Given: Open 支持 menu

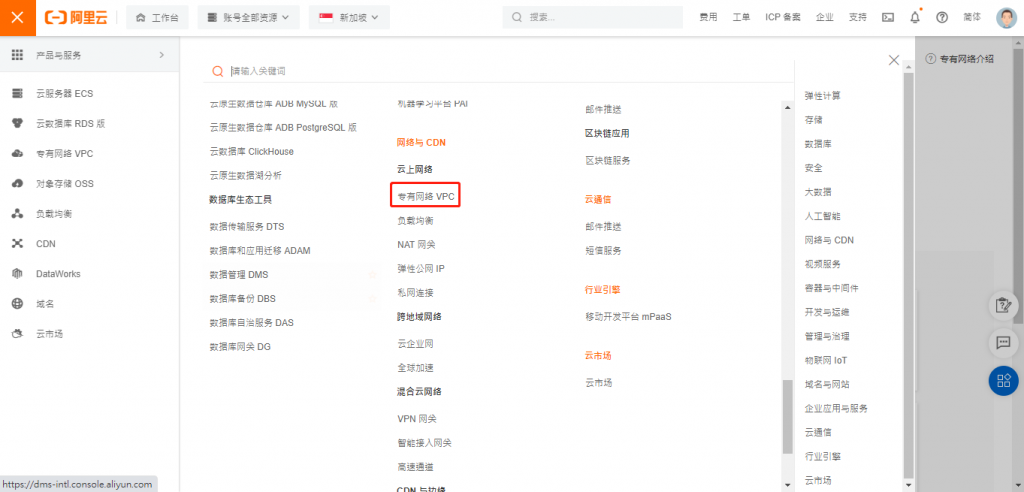Looking at the screenshot, I should (857, 18).
